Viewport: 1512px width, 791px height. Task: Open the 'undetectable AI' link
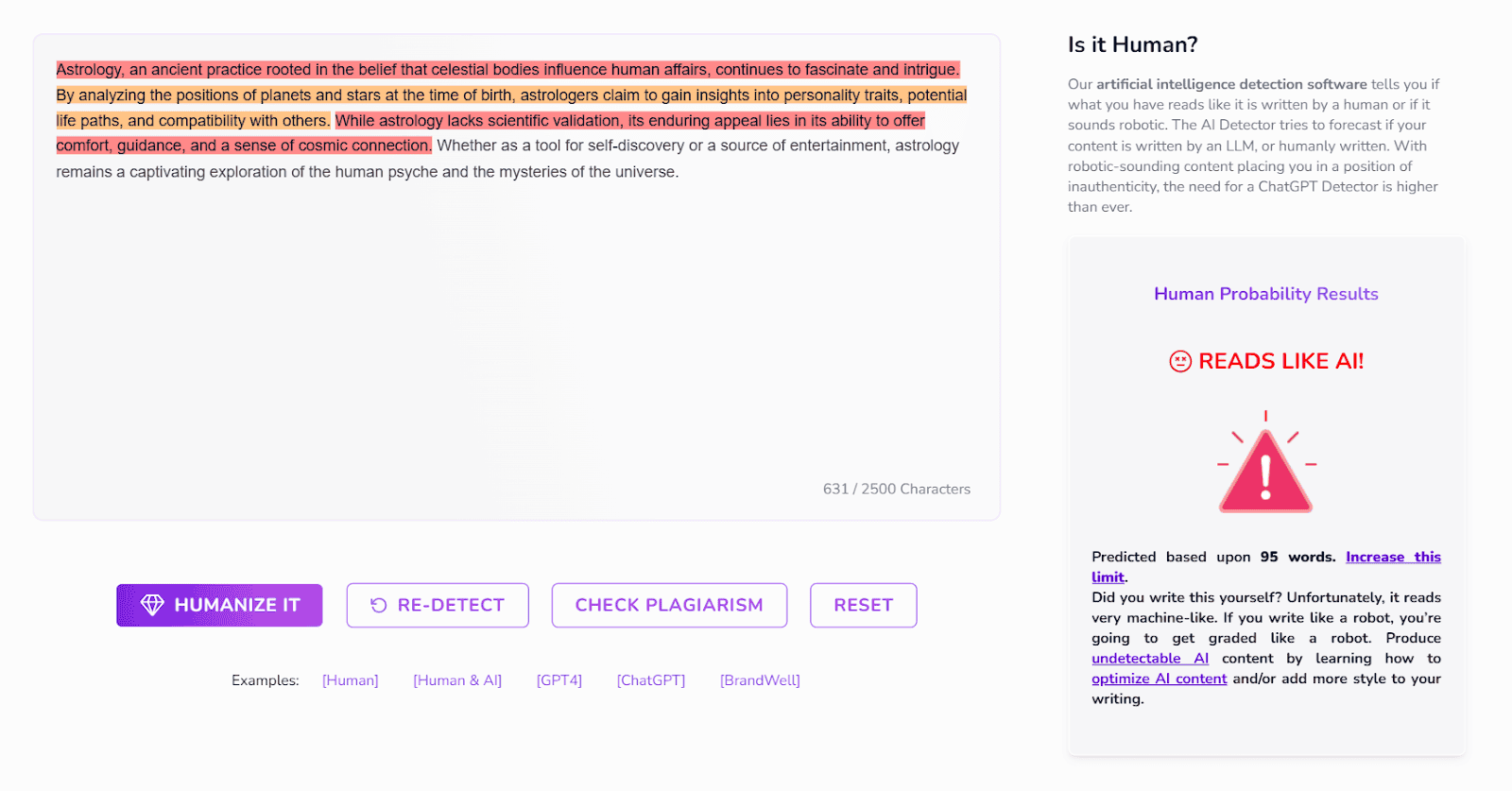tap(1150, 659)
